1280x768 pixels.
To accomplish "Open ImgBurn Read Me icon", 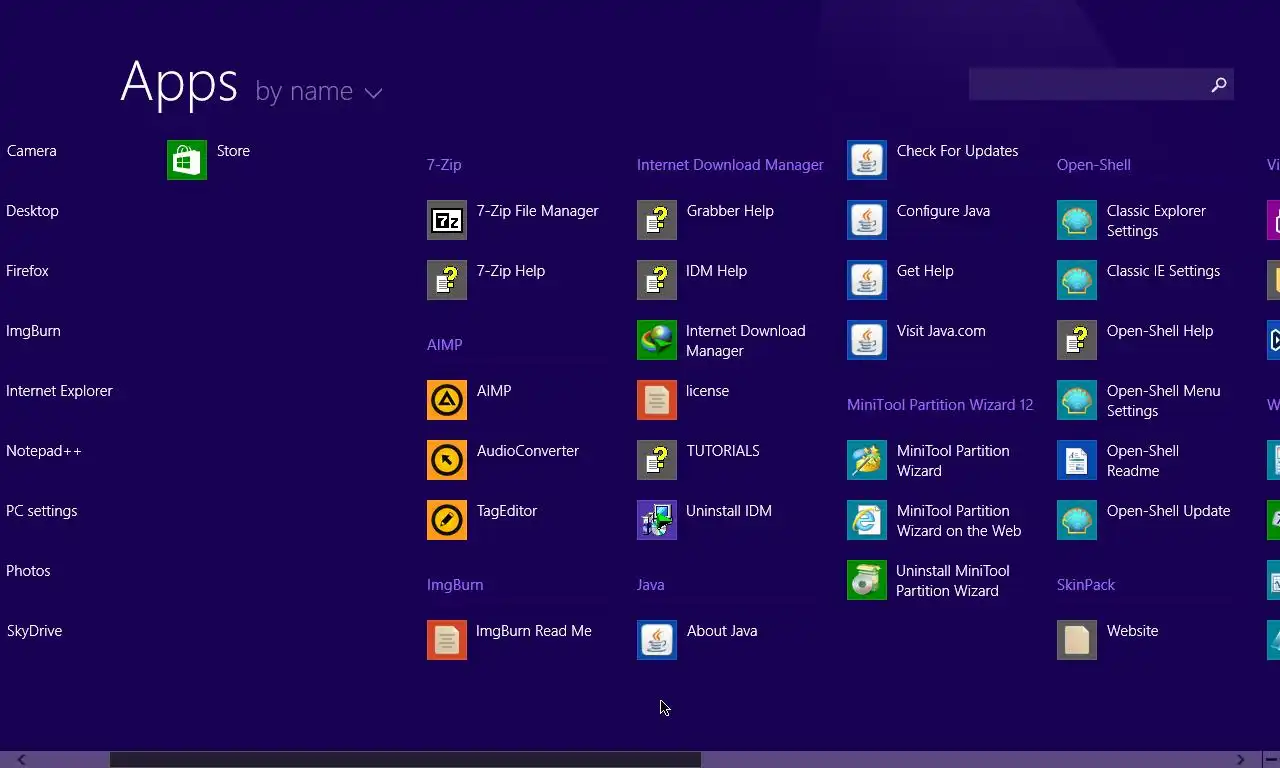I will click(447, 640).
